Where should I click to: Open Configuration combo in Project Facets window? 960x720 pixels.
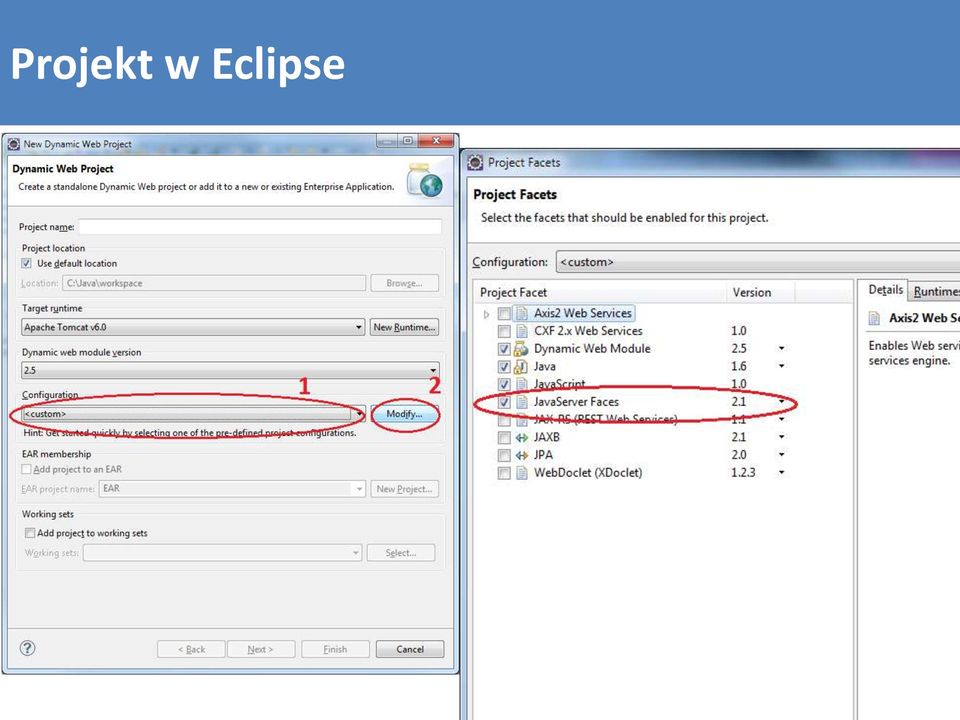tap(758, 262)
